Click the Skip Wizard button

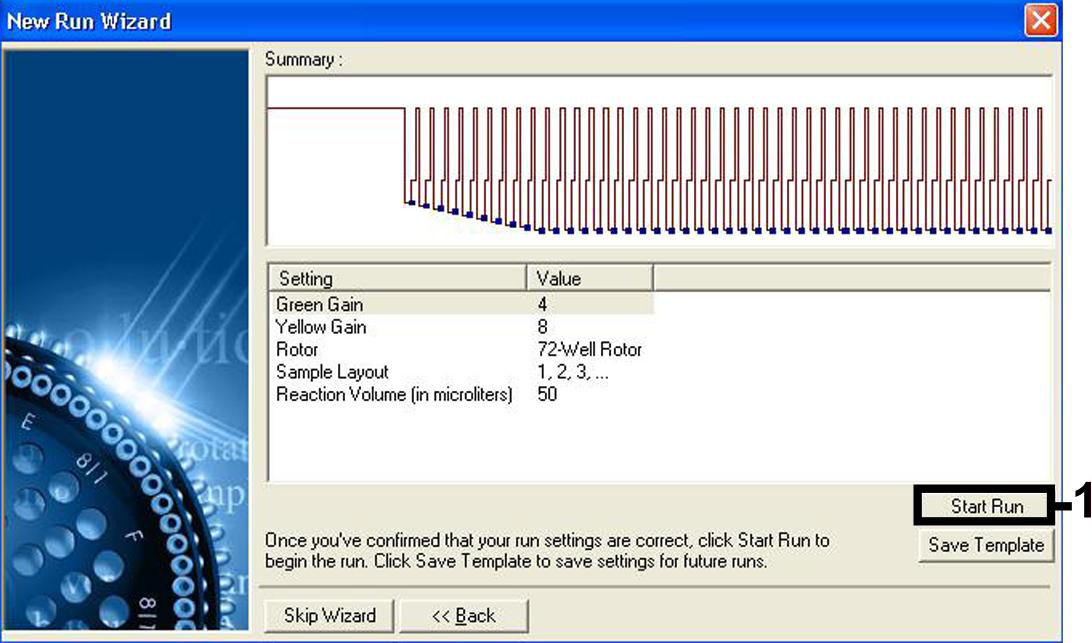329,616
